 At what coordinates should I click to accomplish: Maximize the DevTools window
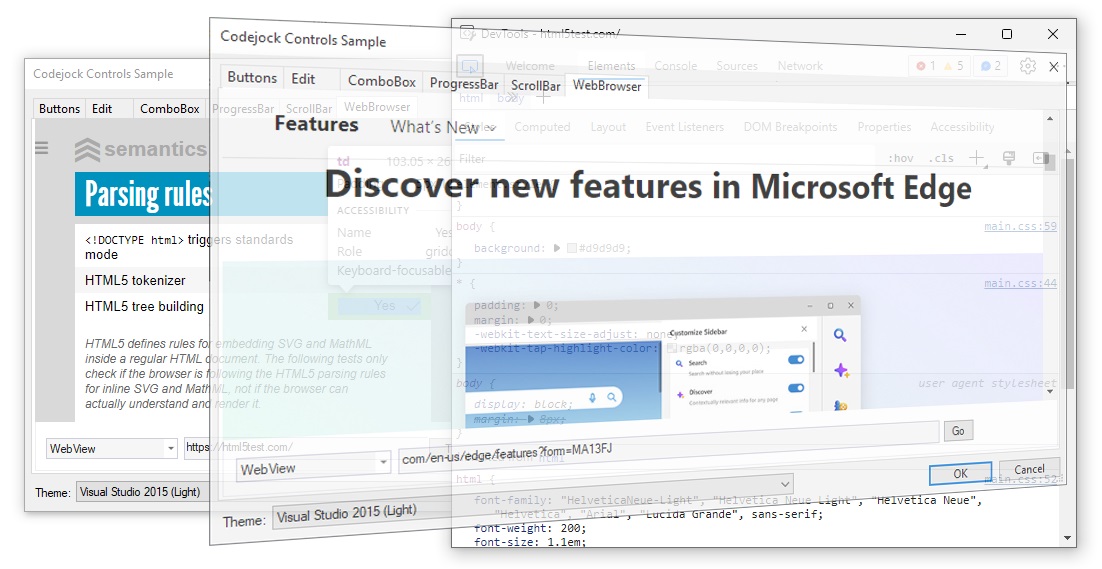click(x=1006, y=34)
